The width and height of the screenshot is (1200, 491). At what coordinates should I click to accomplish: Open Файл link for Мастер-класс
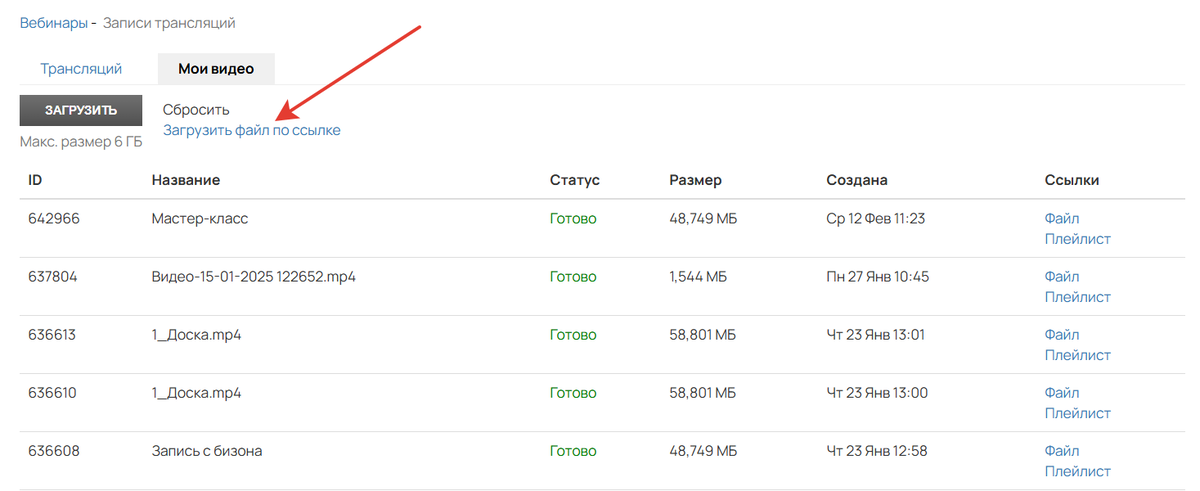[x=1062, y=219]
